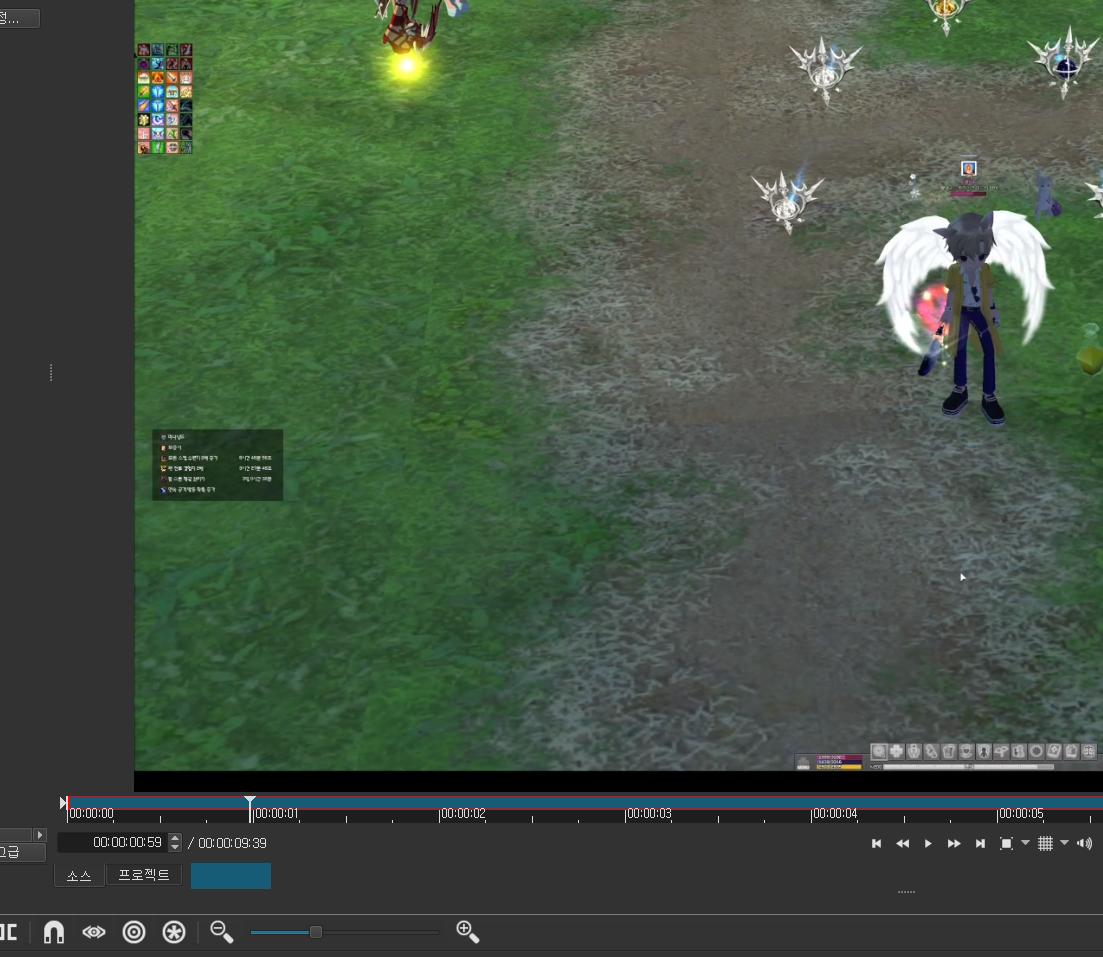Click the 00:00:03 mark on the ruler

[648, 813]
